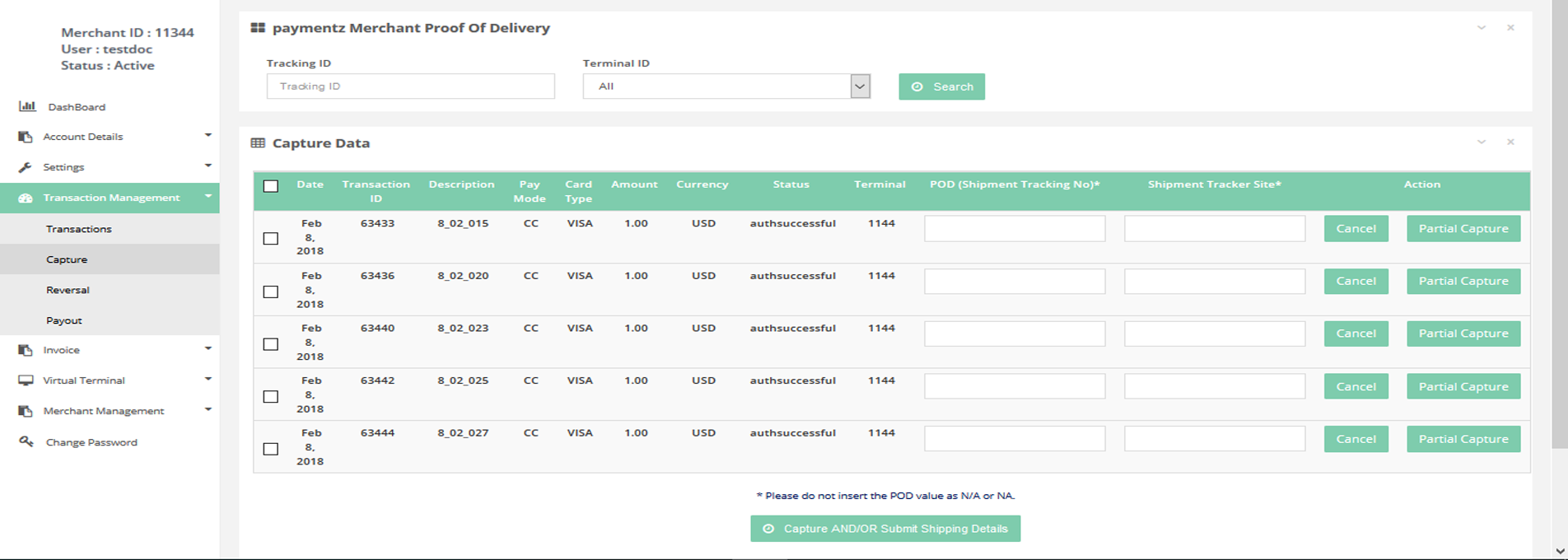Focus the Tracking ID input field
1568x560 pixels.
click(410, 86)
